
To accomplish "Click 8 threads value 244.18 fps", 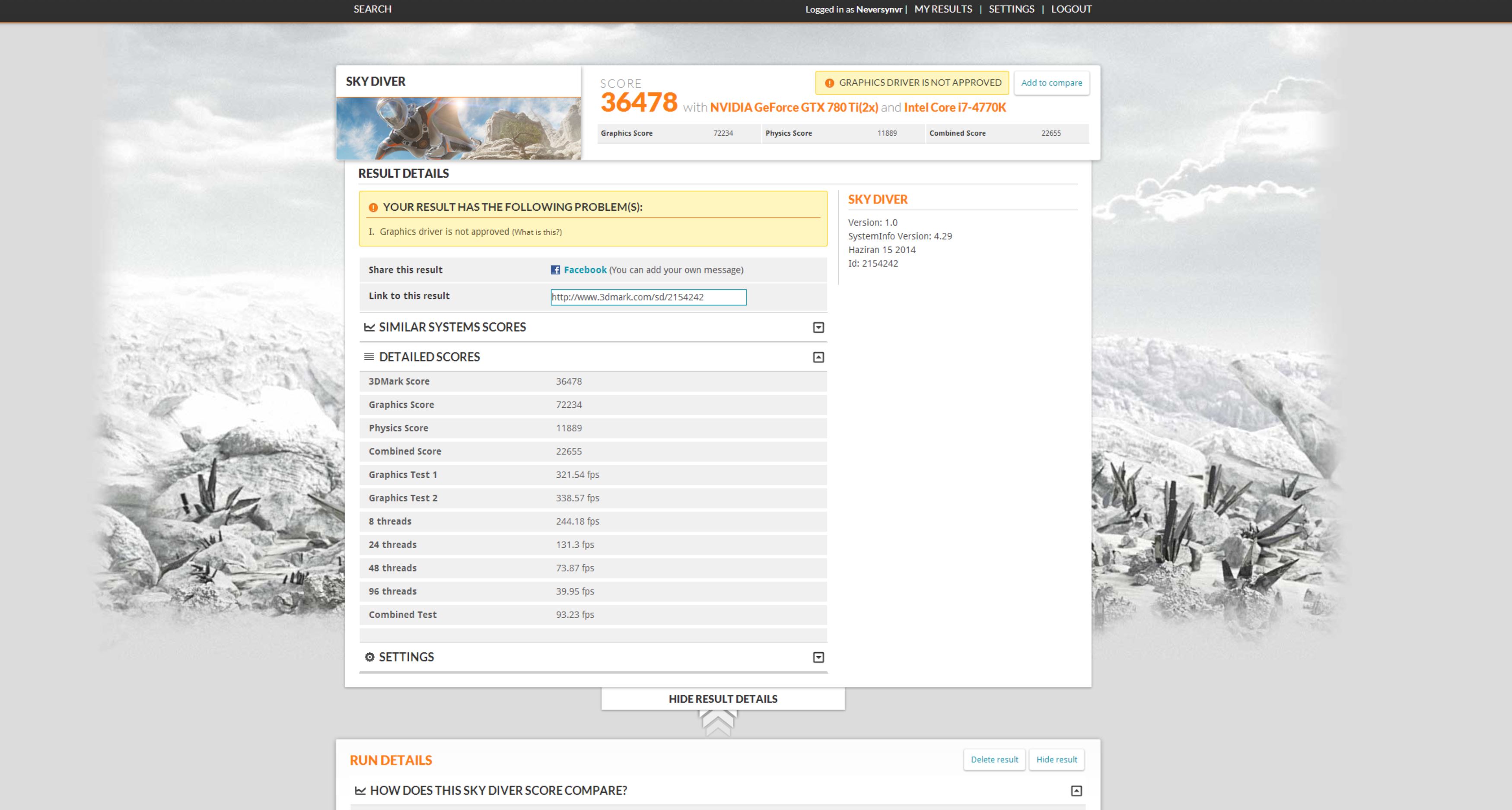I will (x=578, y=521).
